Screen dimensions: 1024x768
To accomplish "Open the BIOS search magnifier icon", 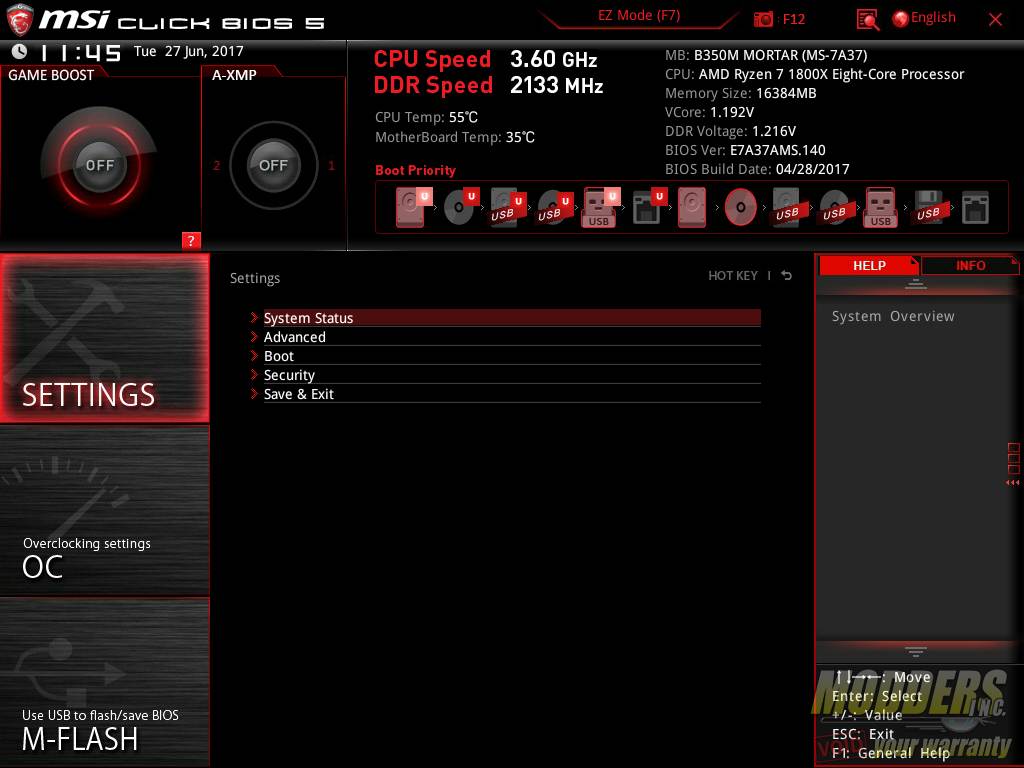I will [867, 19].
